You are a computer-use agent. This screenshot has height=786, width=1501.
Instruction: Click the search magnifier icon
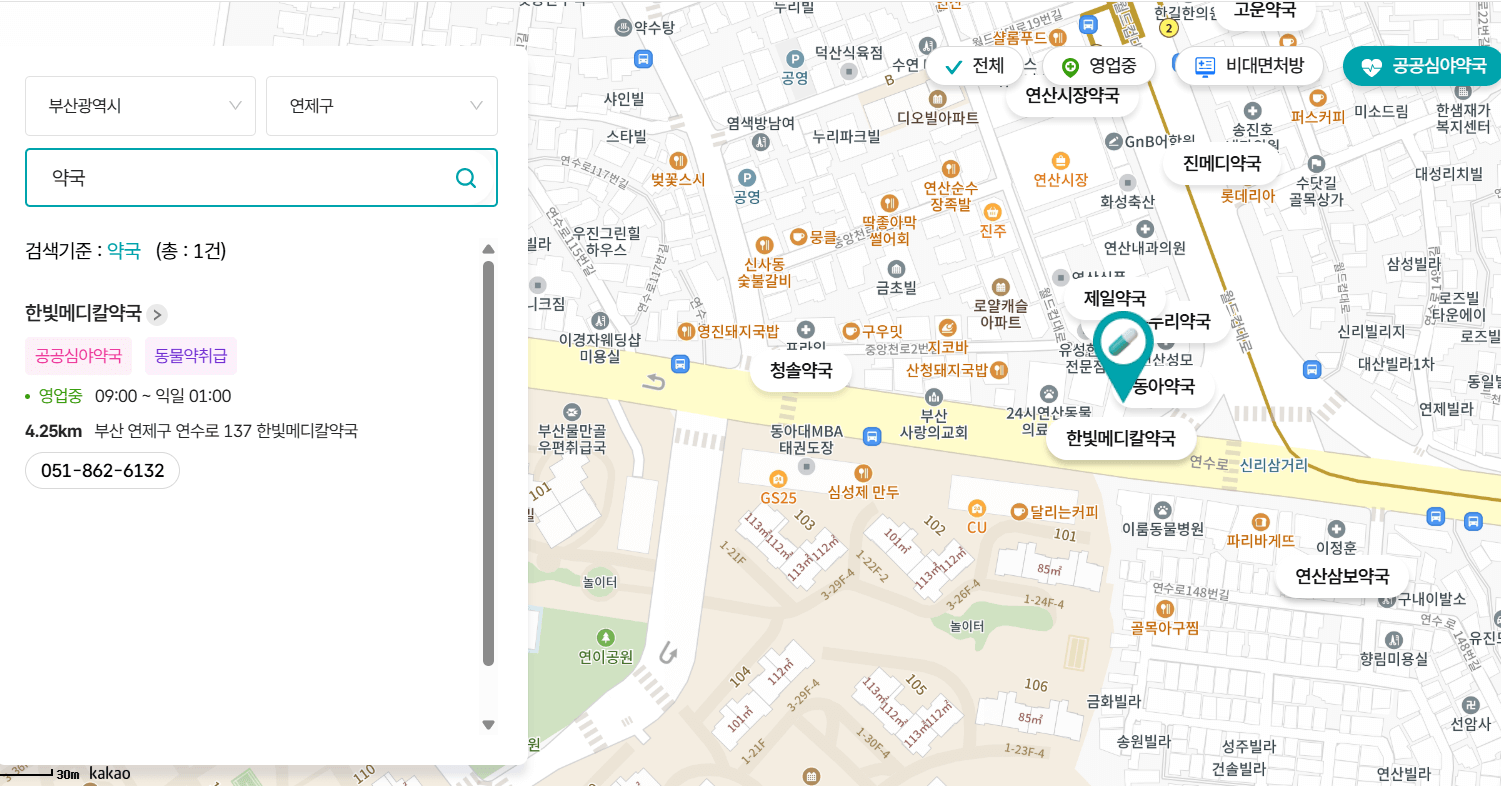465,177
